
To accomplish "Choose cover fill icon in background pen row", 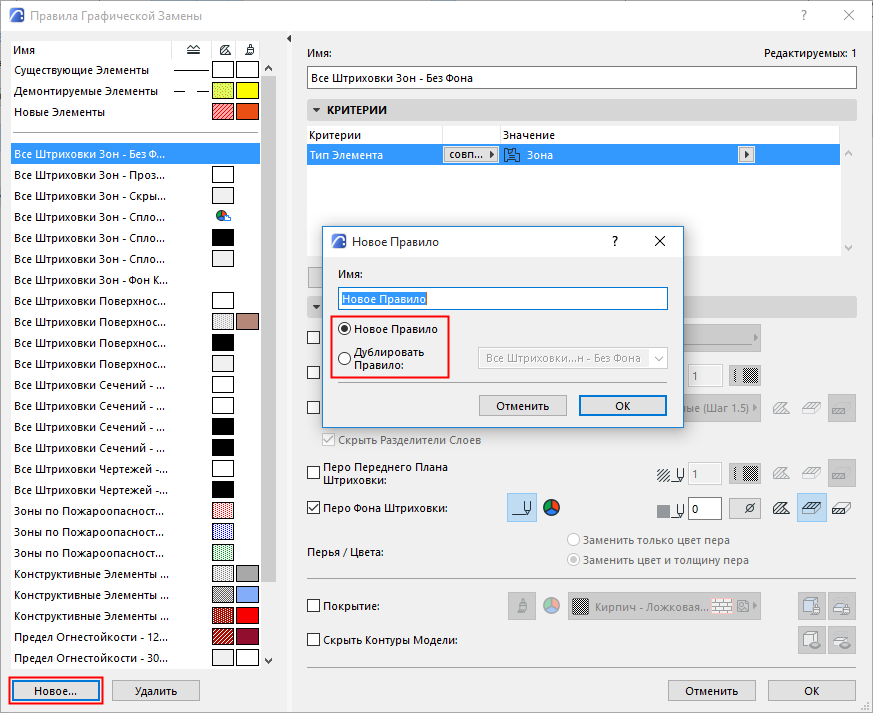I will point(781,508).
